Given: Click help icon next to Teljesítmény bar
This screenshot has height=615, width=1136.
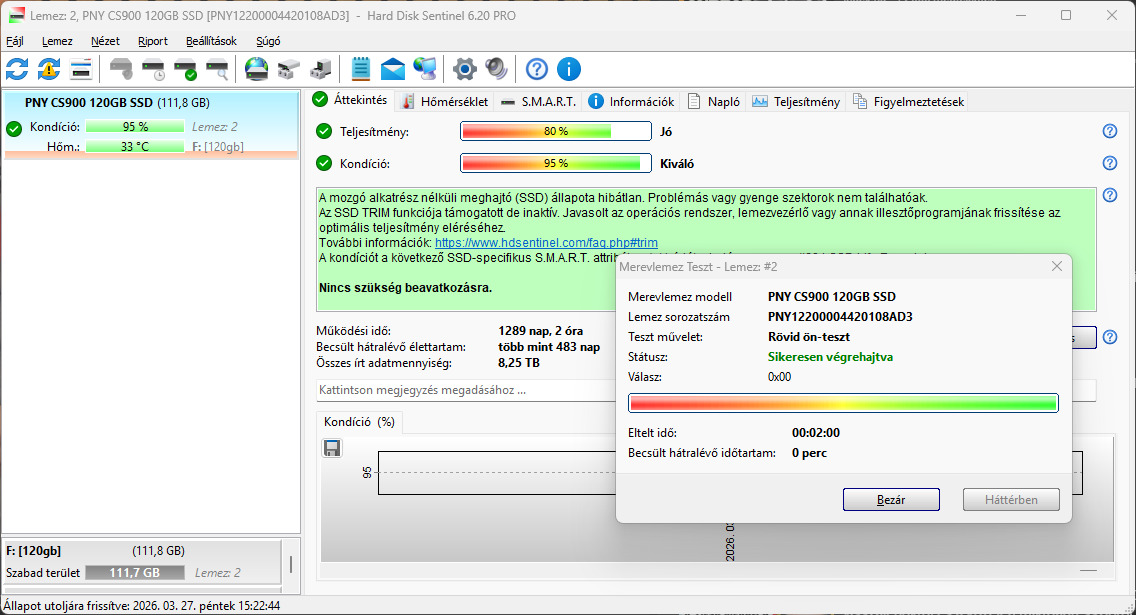Looking at the screenshot, I should (x=1109, y=131).
